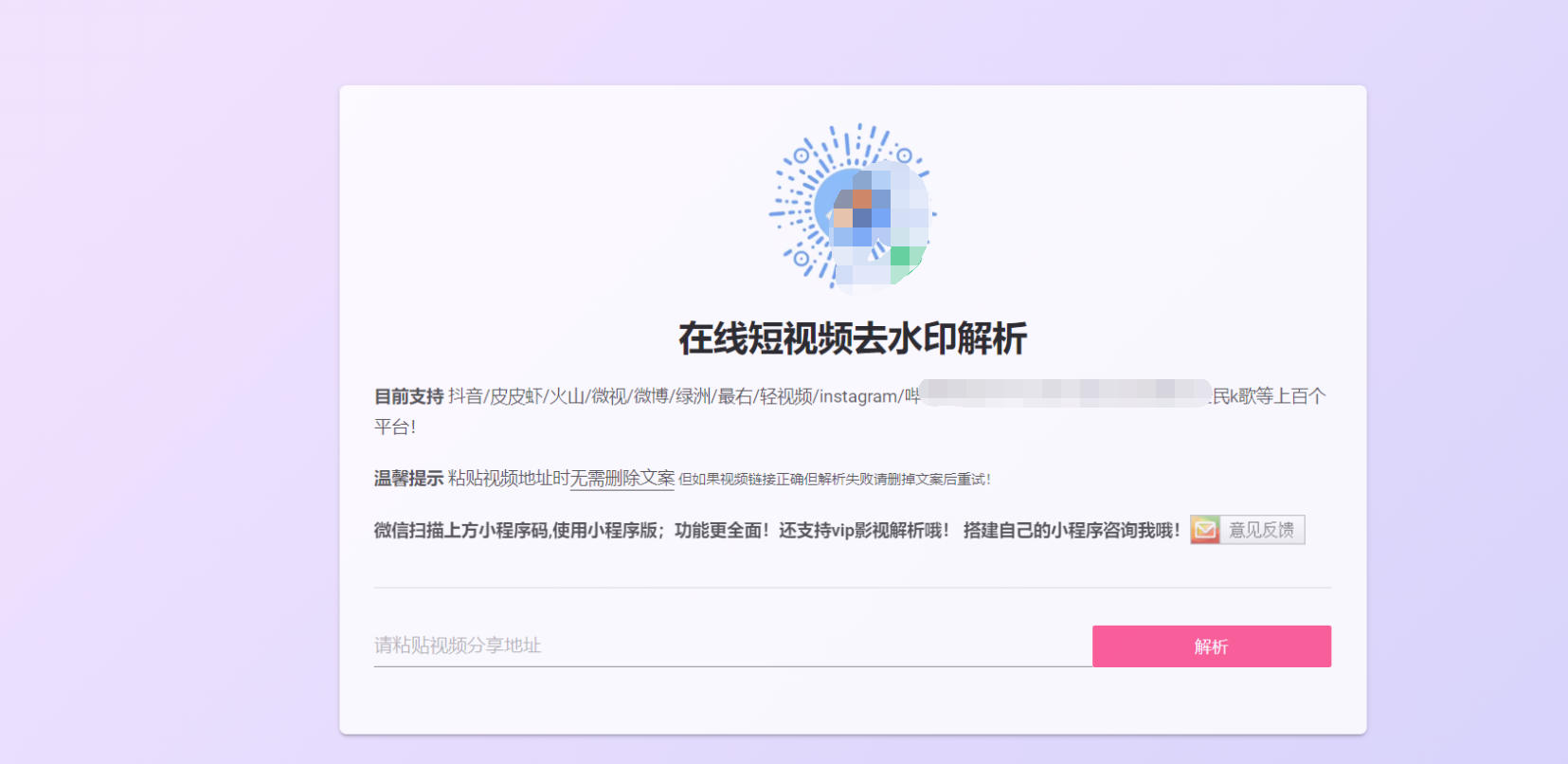The width and height of the screenshot is (1568, 764).
Task: Click the platforms list text 抖音/皮皮虾/火山
Action: 517,396
